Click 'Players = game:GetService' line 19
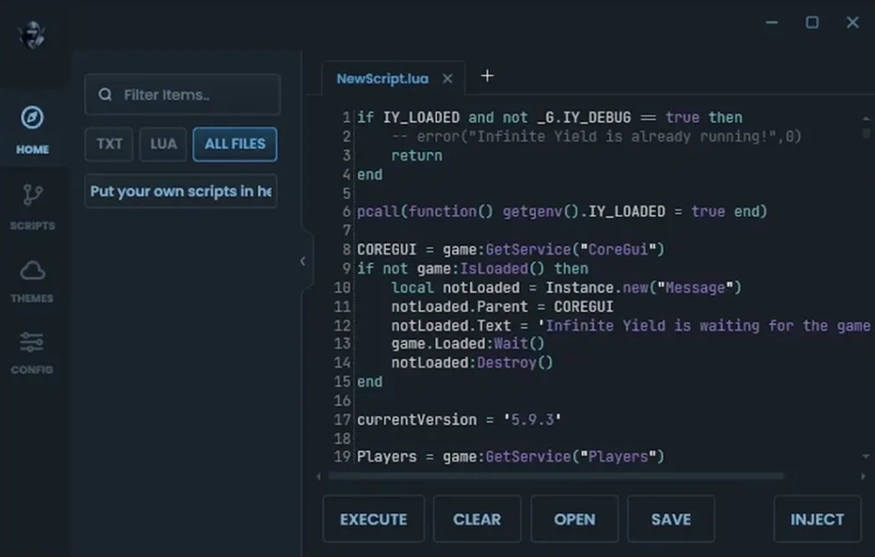The width and height of the screenshot is (875, 557). tap(511, 457)
